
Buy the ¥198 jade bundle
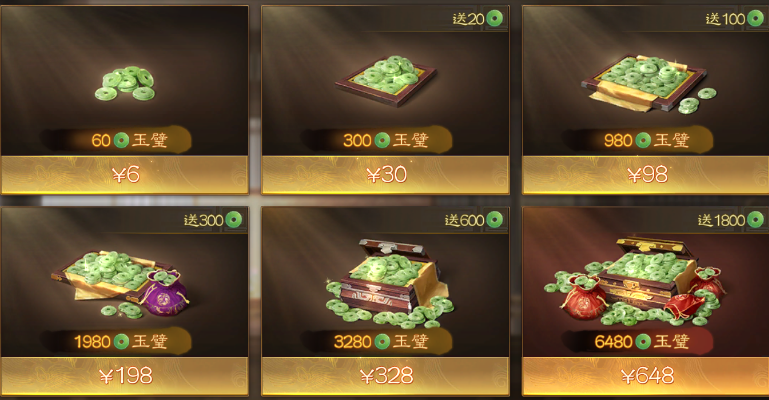tap(125, 376)
